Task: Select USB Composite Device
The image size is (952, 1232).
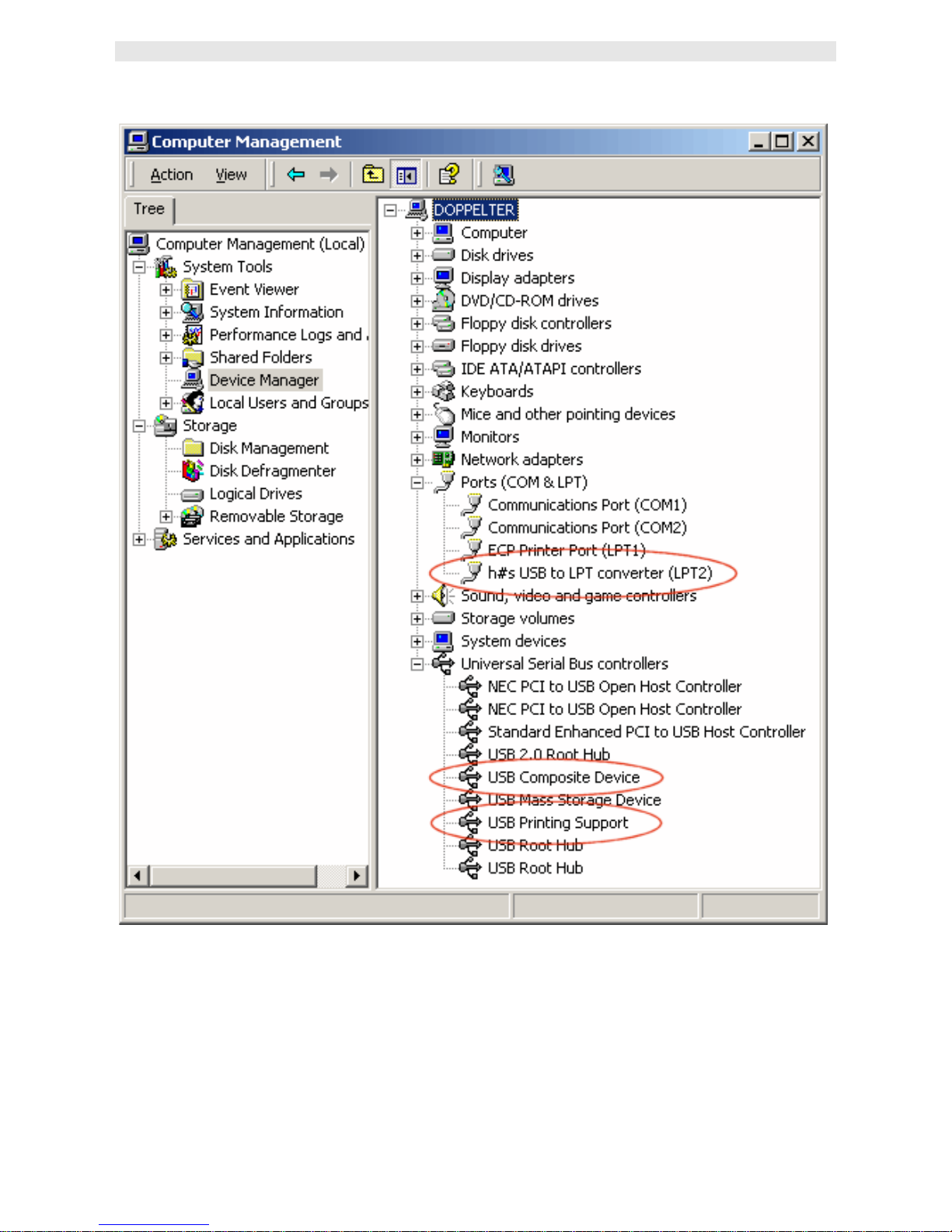Action: [563, 777]
